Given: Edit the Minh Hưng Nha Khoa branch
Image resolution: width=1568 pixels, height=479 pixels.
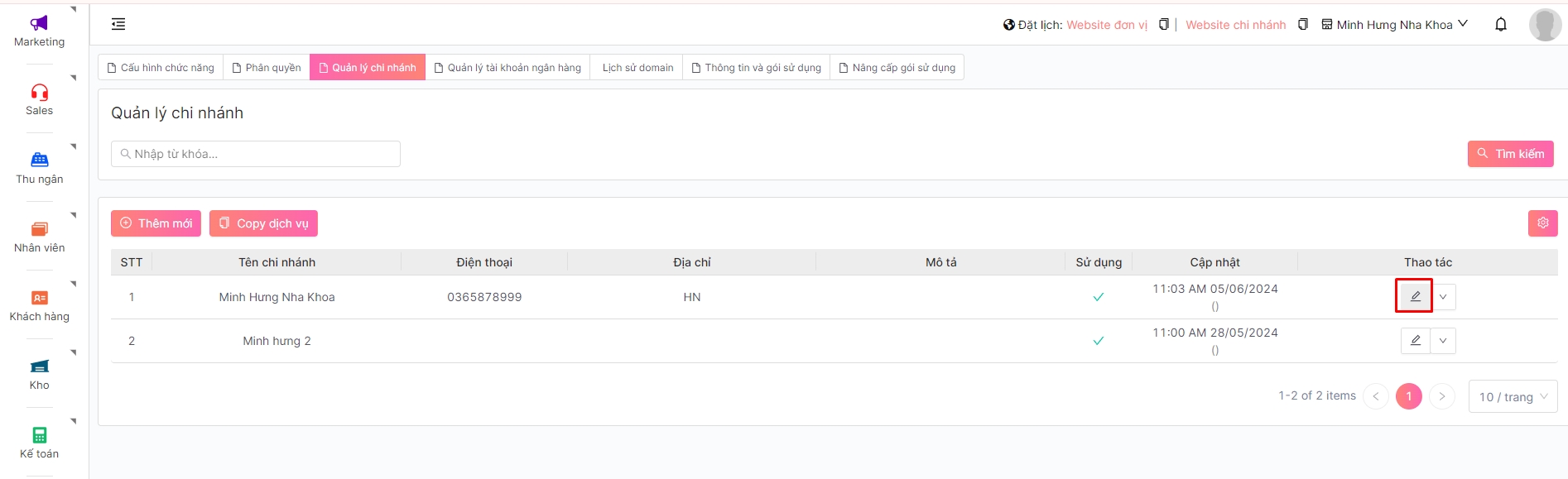Looking at the screenshot, I should click(x=1415, y=296).
